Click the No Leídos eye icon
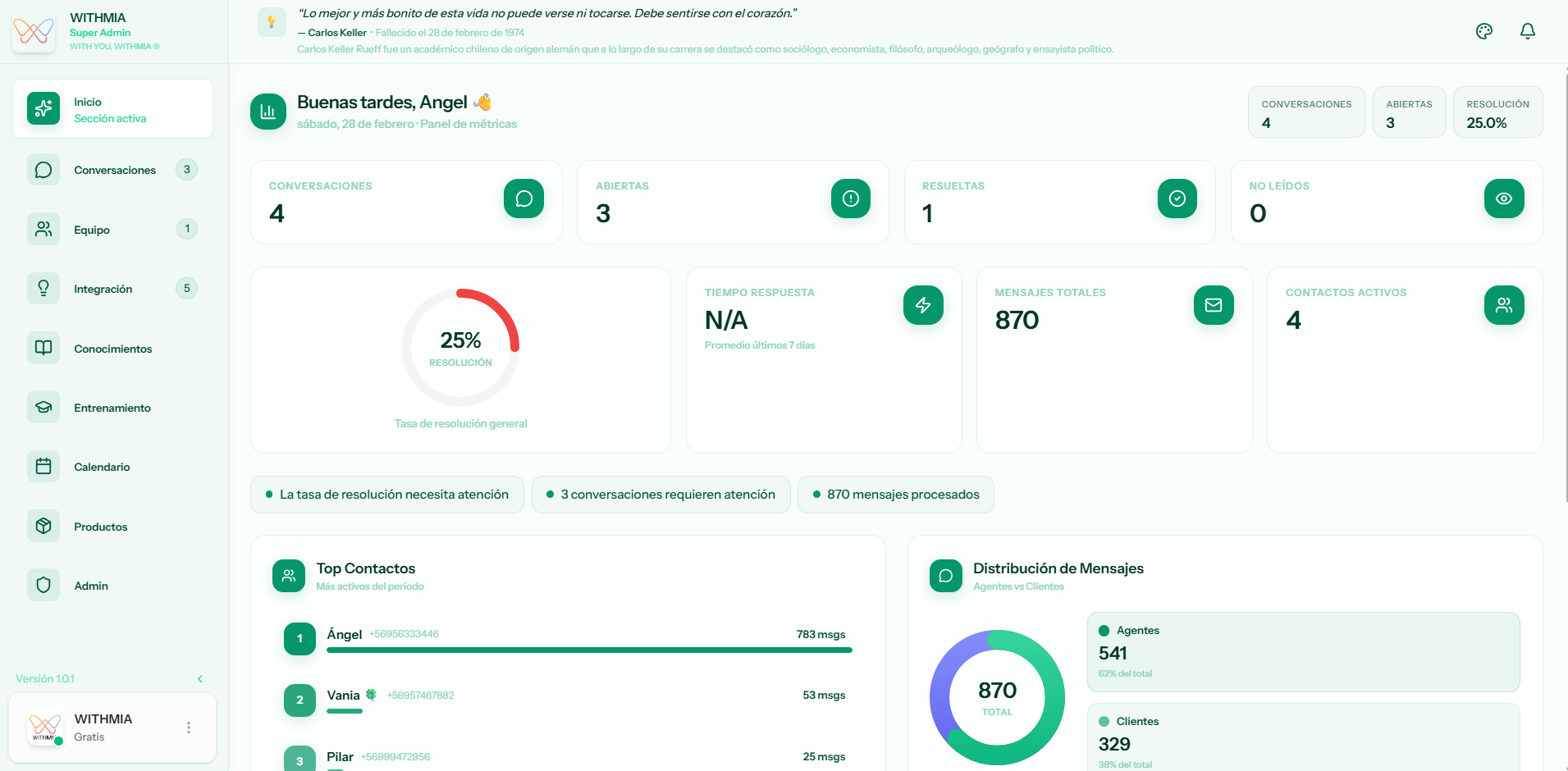The image size is (1568, 771). point(1503,198)
